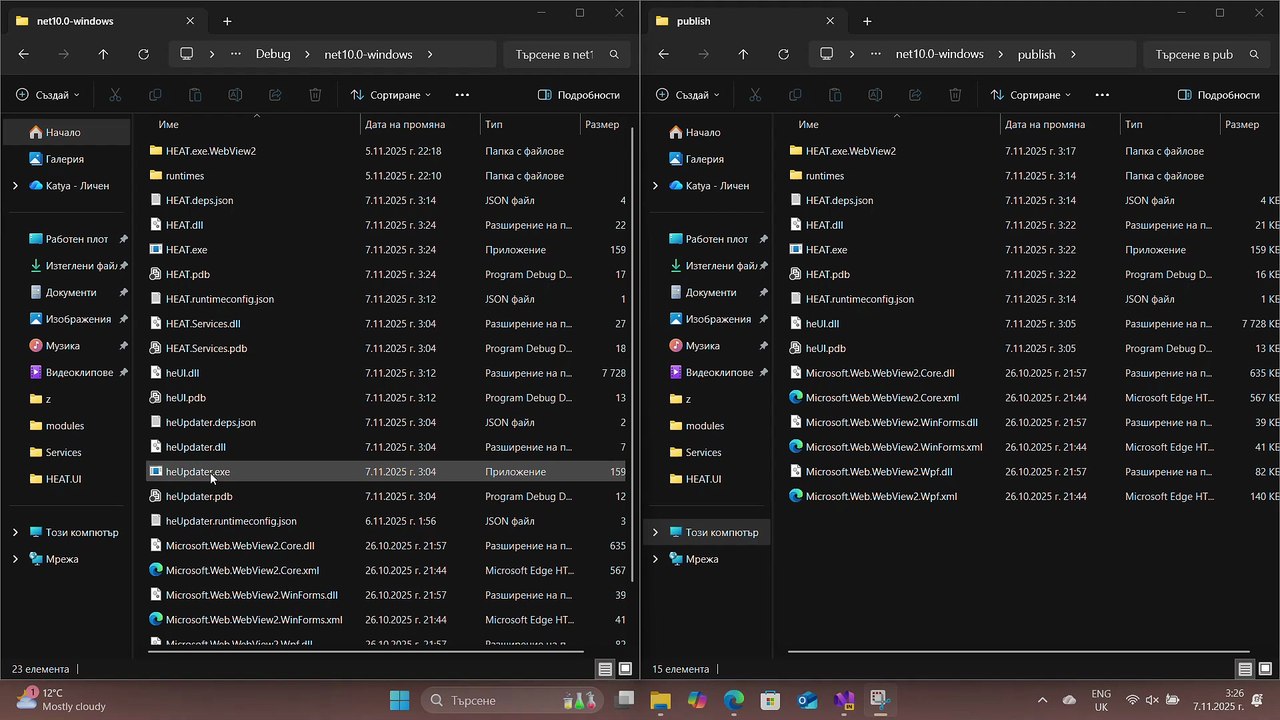
Task: Click Share icon in publish window toolbar
Action: [915, 95]
